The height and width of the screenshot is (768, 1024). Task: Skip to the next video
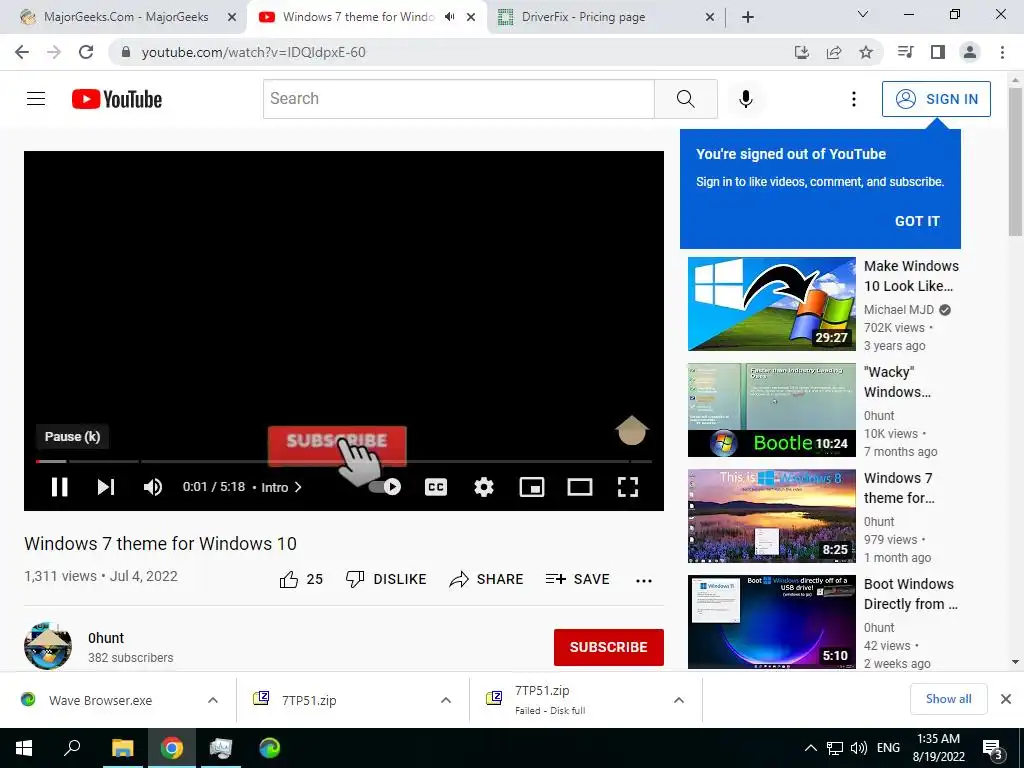tap(106, 487)
